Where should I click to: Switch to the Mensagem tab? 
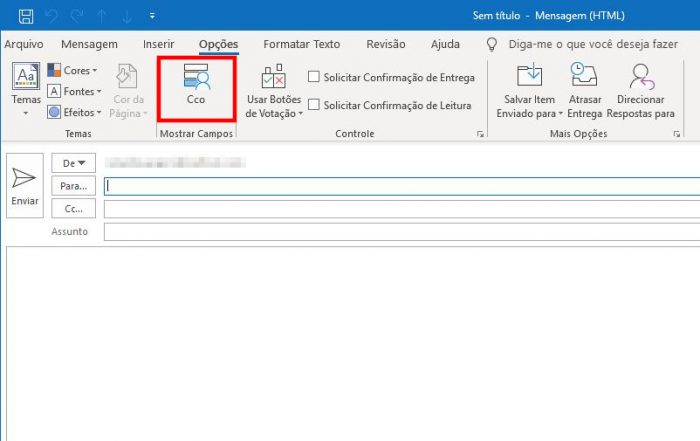click(89, 44)
